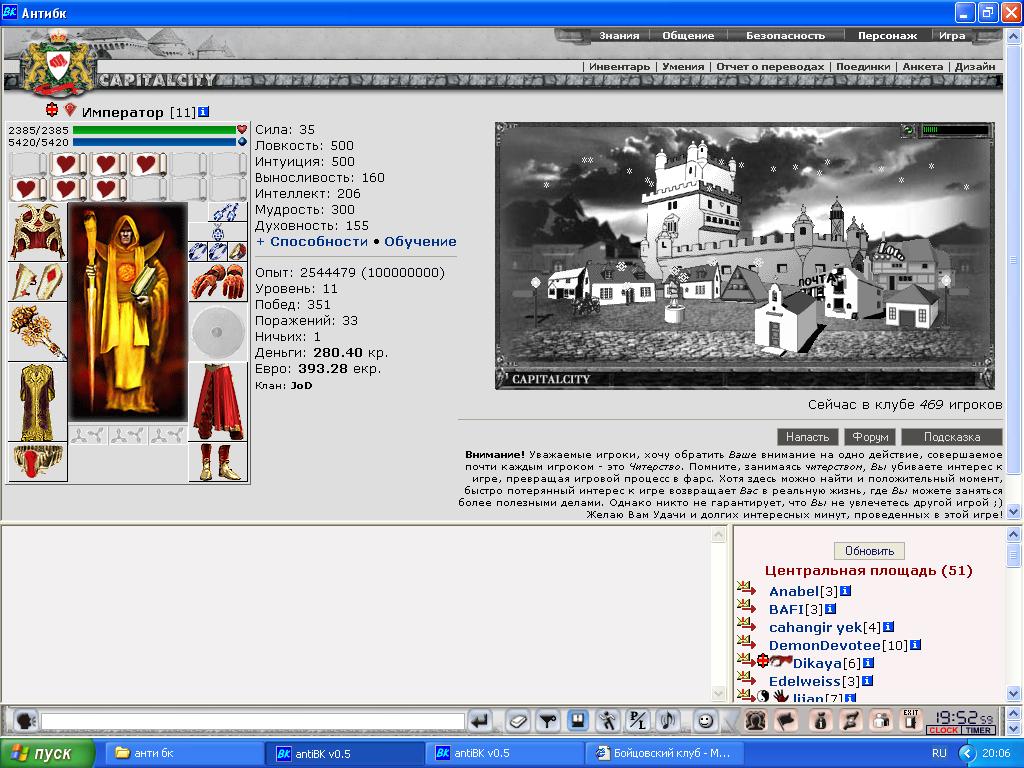Screen dimensions: 1024x768
Task: Open info icon next to DemonDevotee
Action: click(x=916, y=645)
